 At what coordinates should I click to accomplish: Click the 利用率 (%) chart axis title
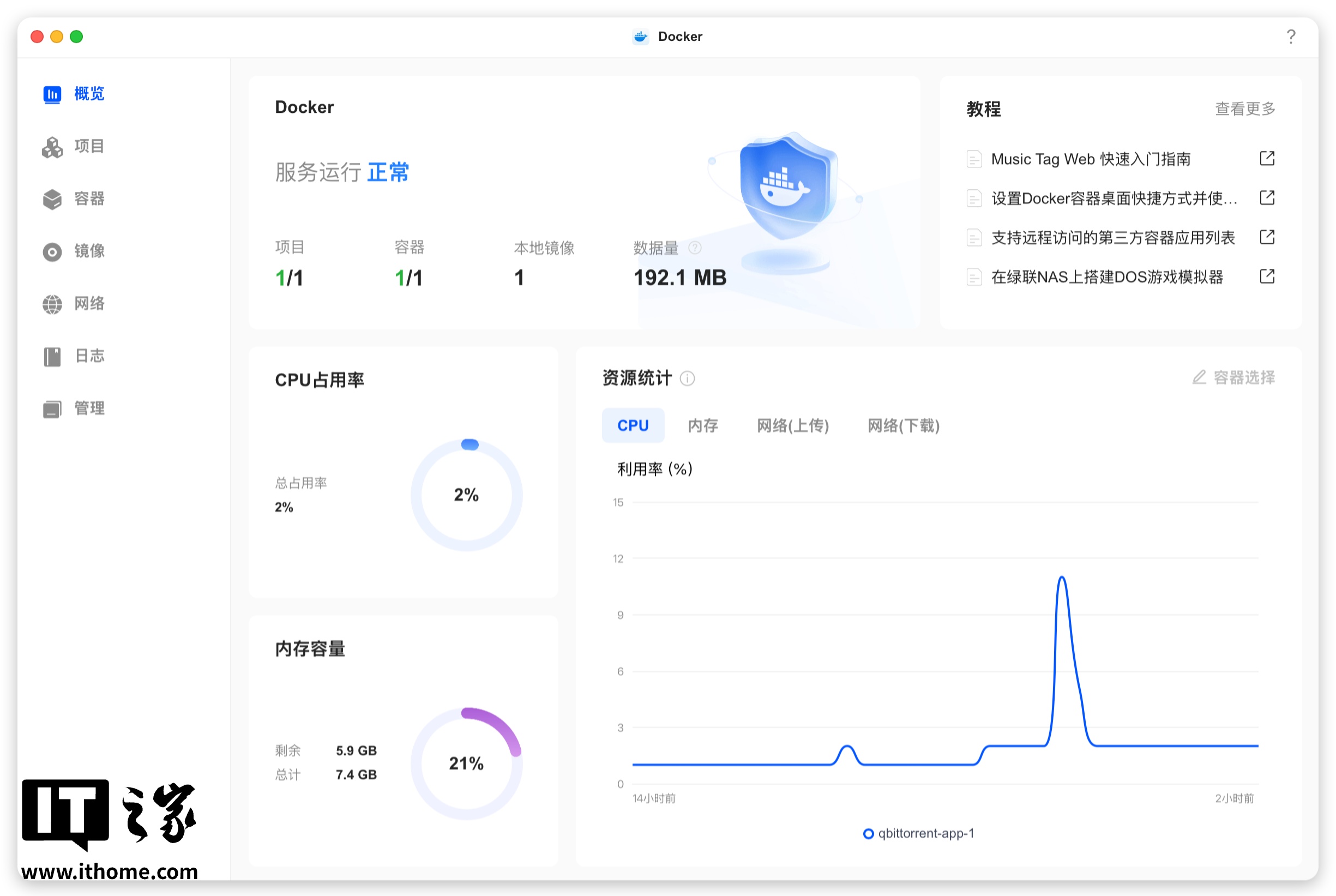click(x=655, y=470)
